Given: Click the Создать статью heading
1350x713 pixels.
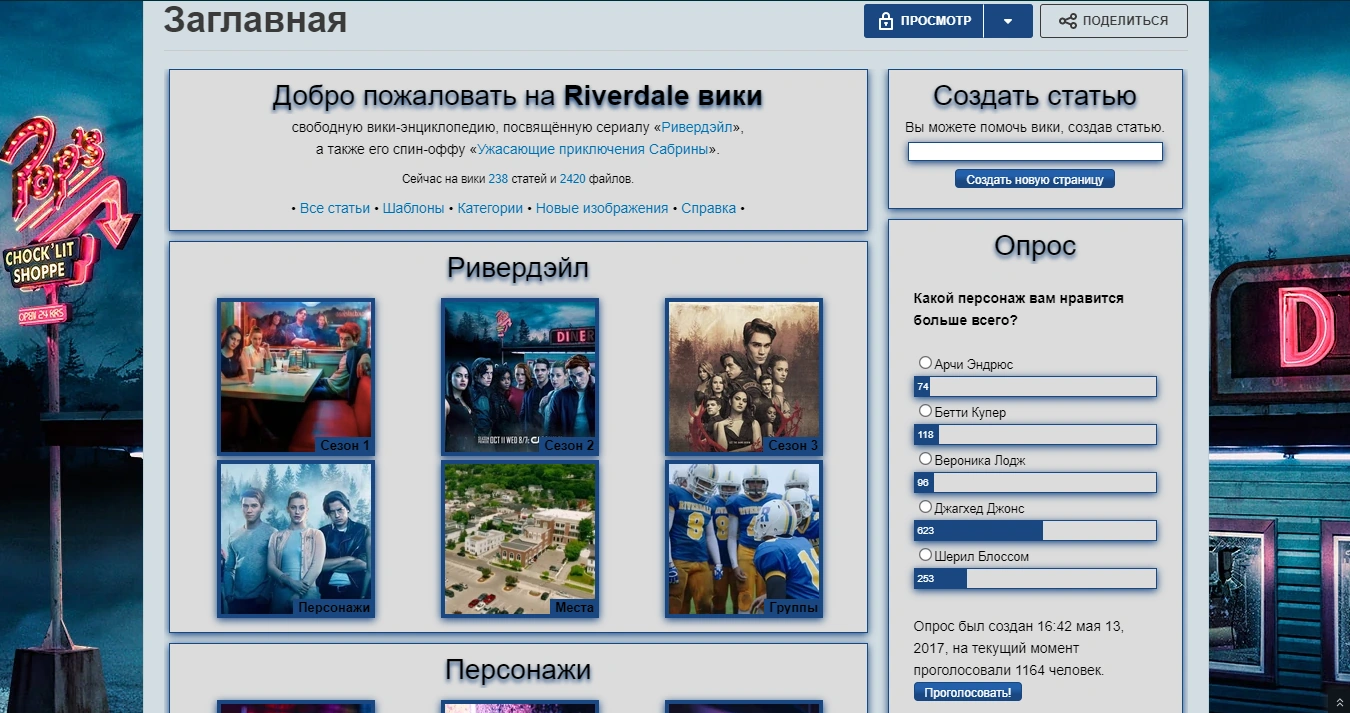Looking at the screenshot, I should pyautogui.click(x=1035, y=96).
